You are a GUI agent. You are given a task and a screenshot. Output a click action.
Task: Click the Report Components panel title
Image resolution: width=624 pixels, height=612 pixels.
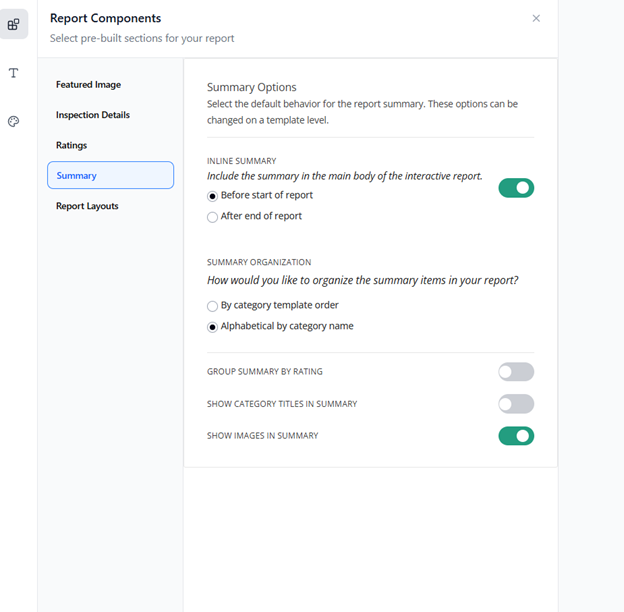[105, 18]
